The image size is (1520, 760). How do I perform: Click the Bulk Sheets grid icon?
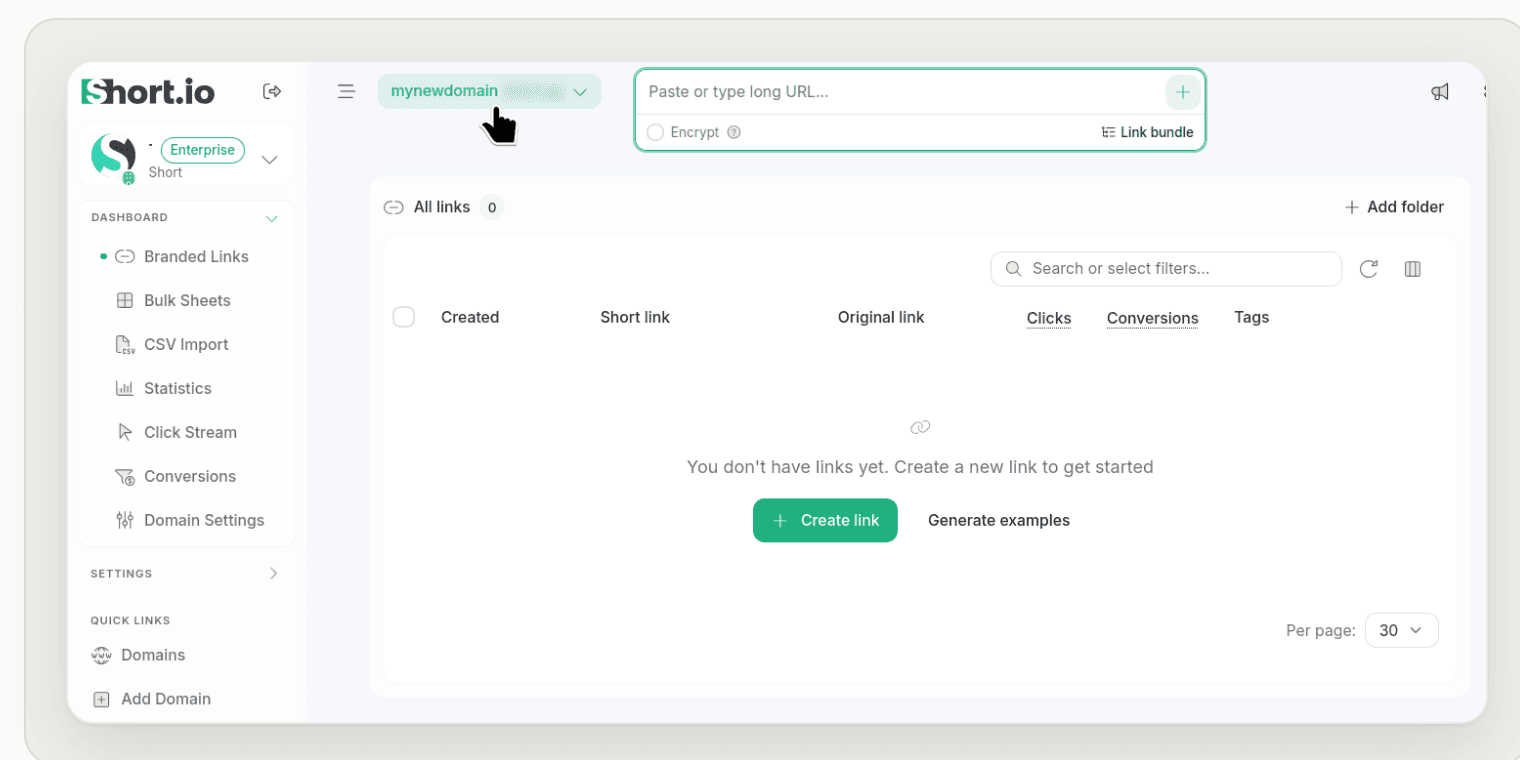(125, 300)
